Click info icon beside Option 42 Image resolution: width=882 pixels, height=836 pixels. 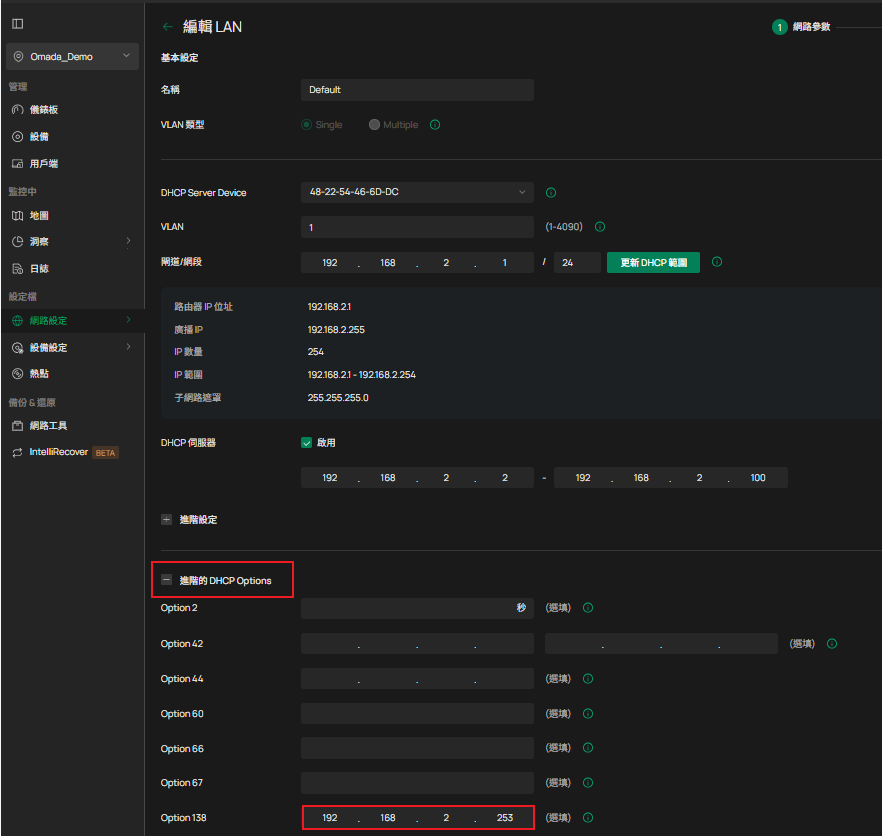(x=832, y=644)
